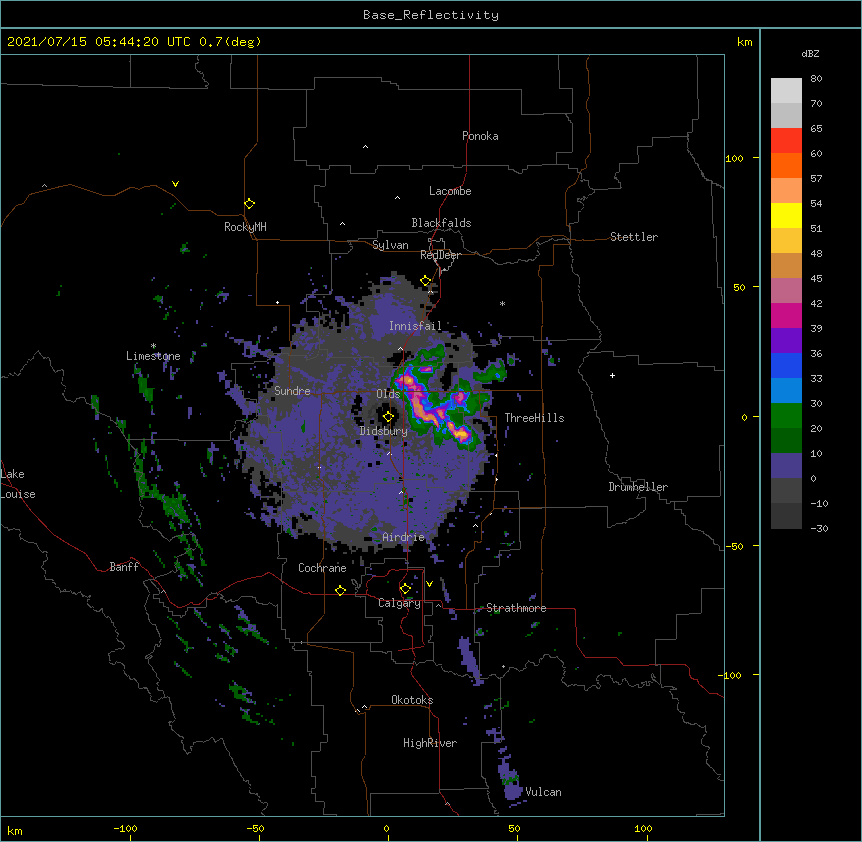Click the yellow diamond marker south of RedDeer
This screenshot has width=862, height=842.
(x=425, y=281)
